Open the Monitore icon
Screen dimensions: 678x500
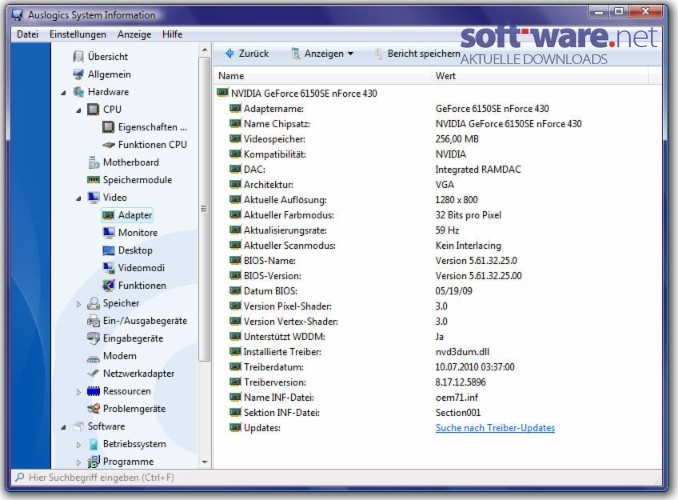point(109,233)
